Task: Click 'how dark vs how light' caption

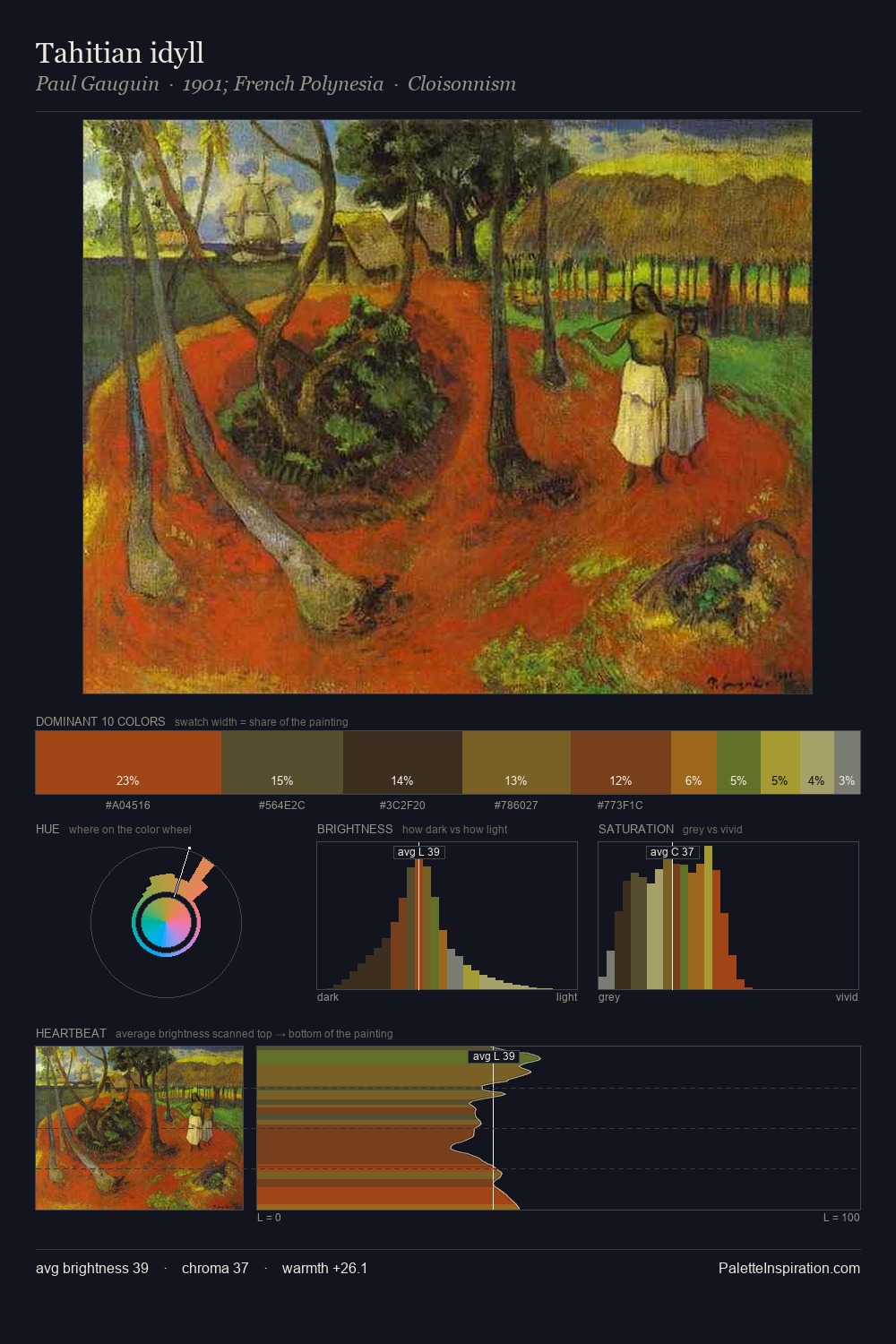Action: pyautogui.click(x=454, y=830)
